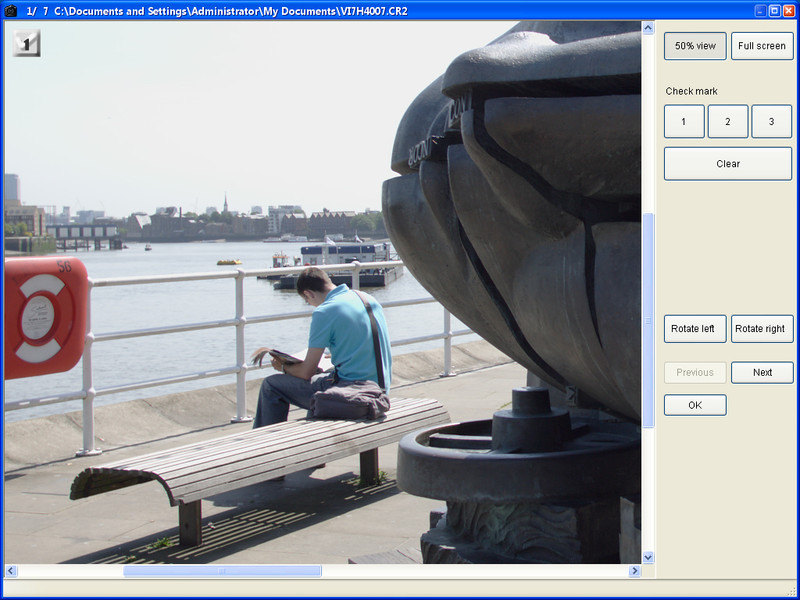Click the camera icon in title bar

[11, 11]
